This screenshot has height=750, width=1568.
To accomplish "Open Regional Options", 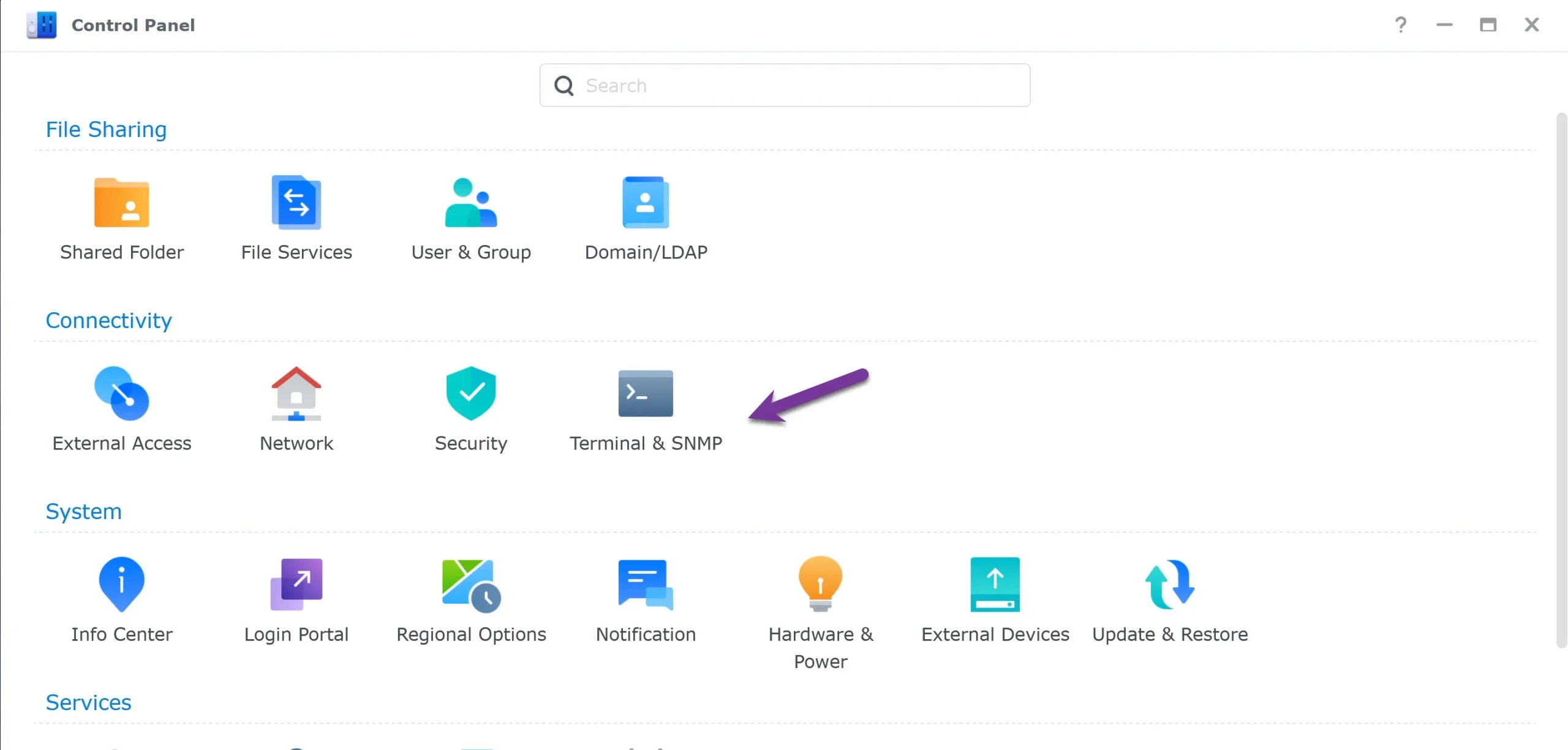I will coord(470,585).
